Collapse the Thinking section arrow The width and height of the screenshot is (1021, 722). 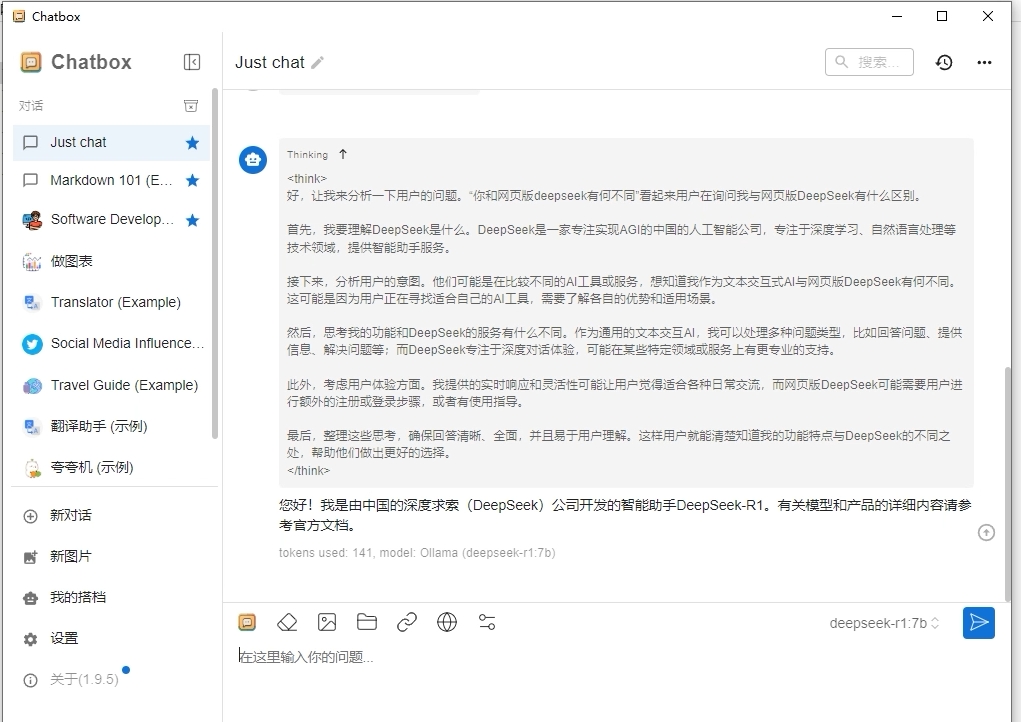(343, 154)
